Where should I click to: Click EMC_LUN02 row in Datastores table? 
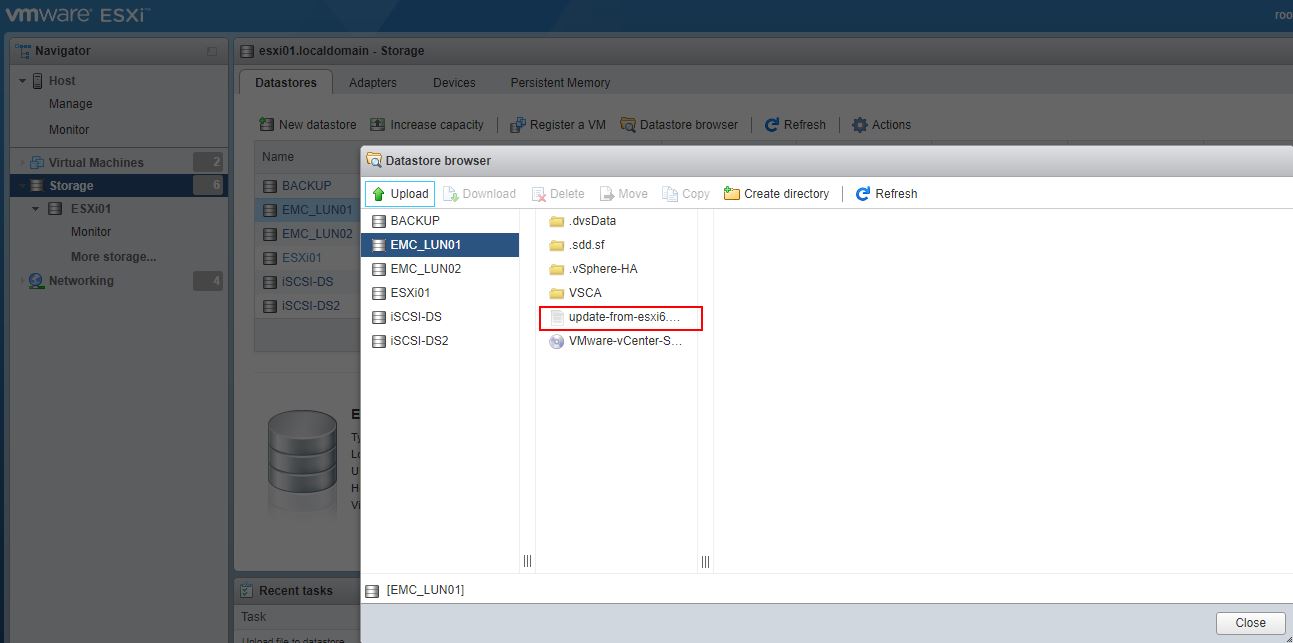(x=306, y=234)
